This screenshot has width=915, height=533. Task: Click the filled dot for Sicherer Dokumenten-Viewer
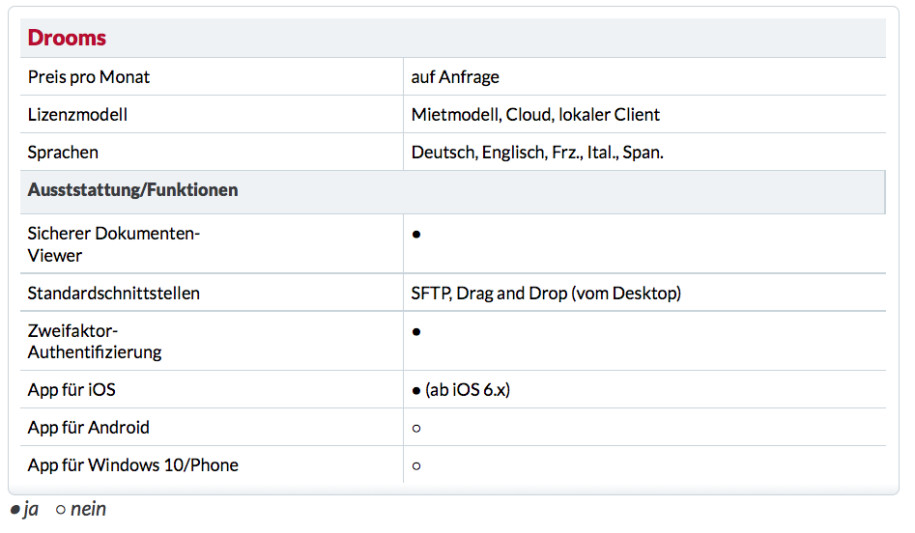point(416,235)
